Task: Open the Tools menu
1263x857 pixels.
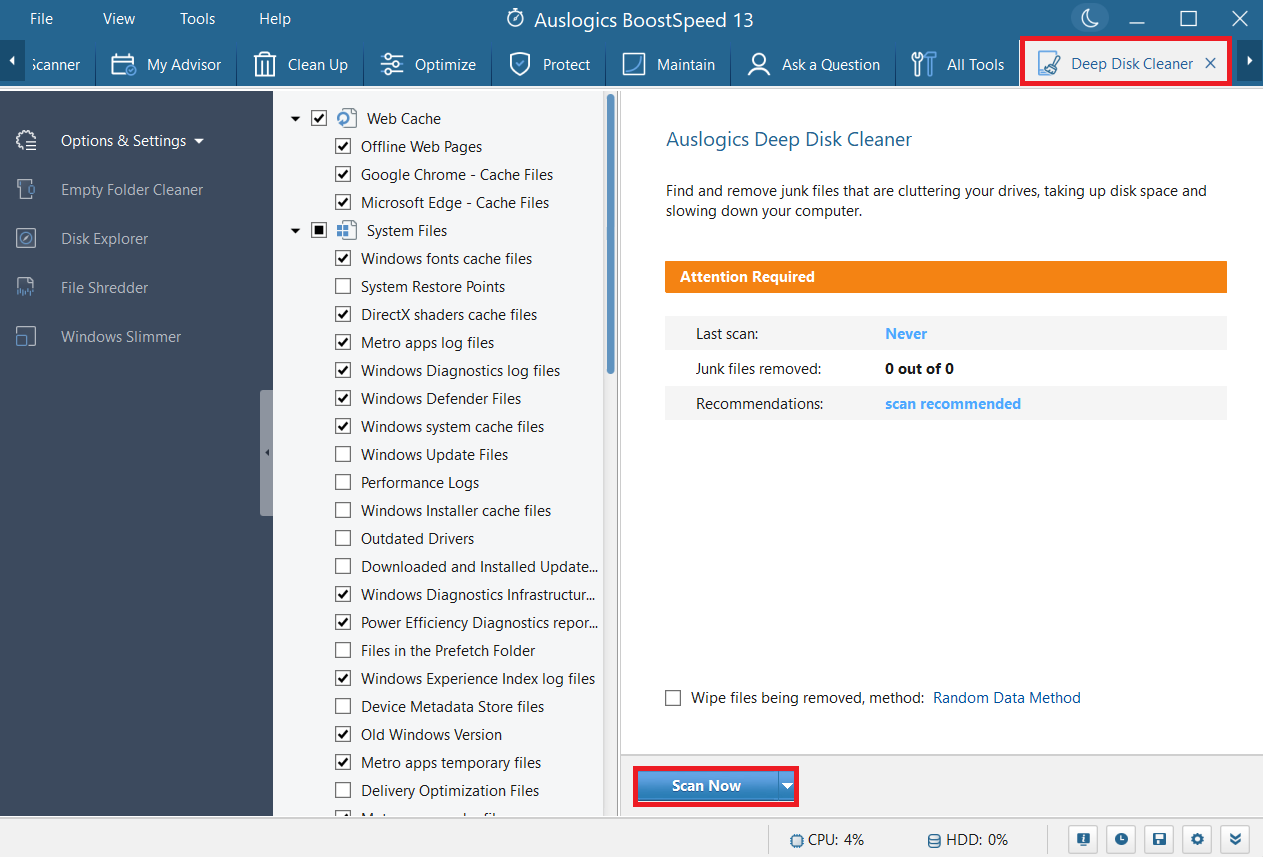Action: click(197, 19)
